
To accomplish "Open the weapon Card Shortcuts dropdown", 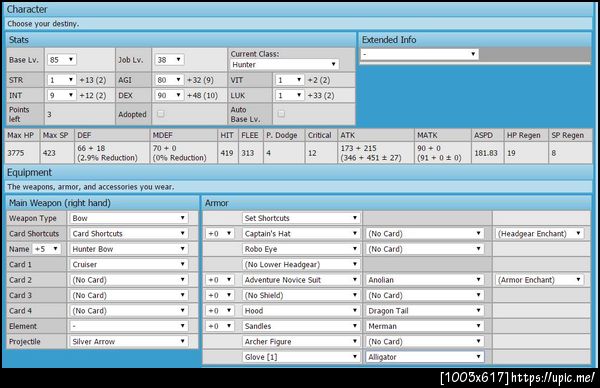I will [129, 233].
